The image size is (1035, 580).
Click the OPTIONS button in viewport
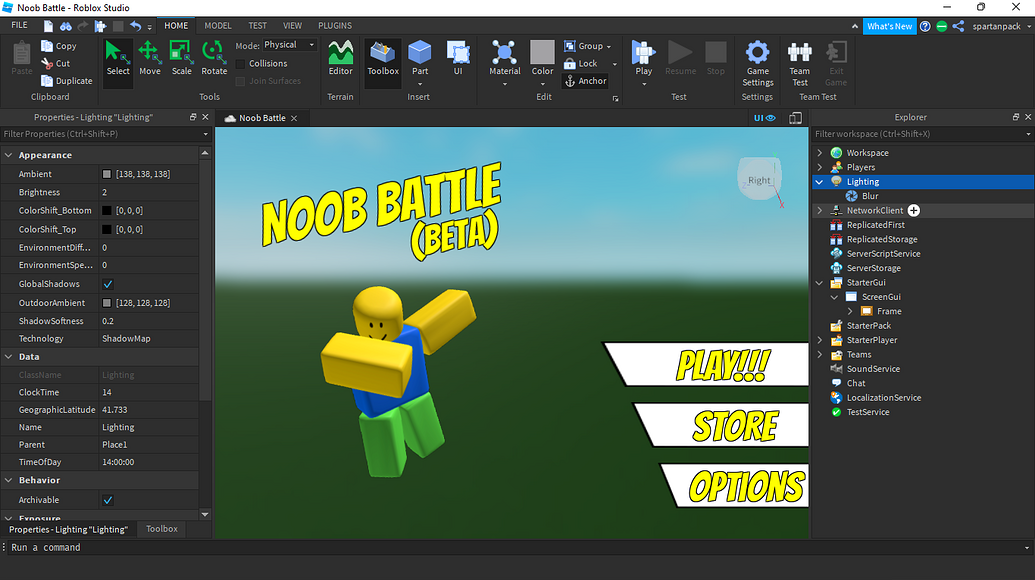(x=734, y=485)
